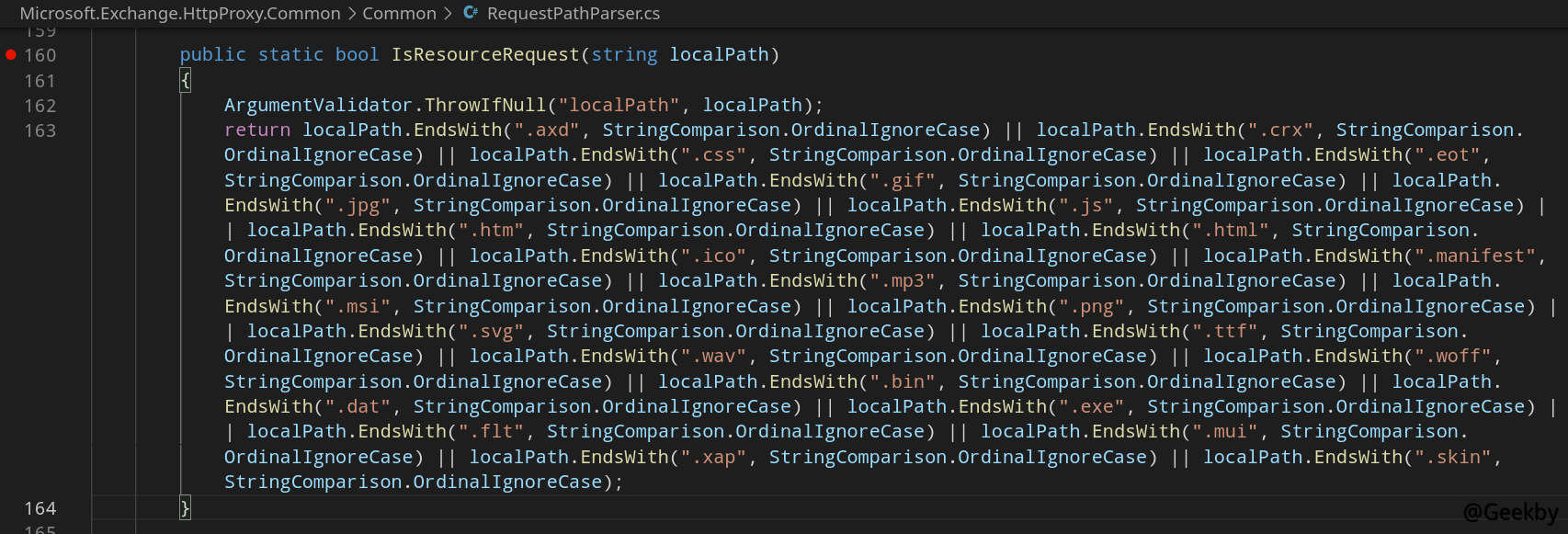Click the chevron after Microsoft.Exchange.HttpProxy.Common

[351, 14]
